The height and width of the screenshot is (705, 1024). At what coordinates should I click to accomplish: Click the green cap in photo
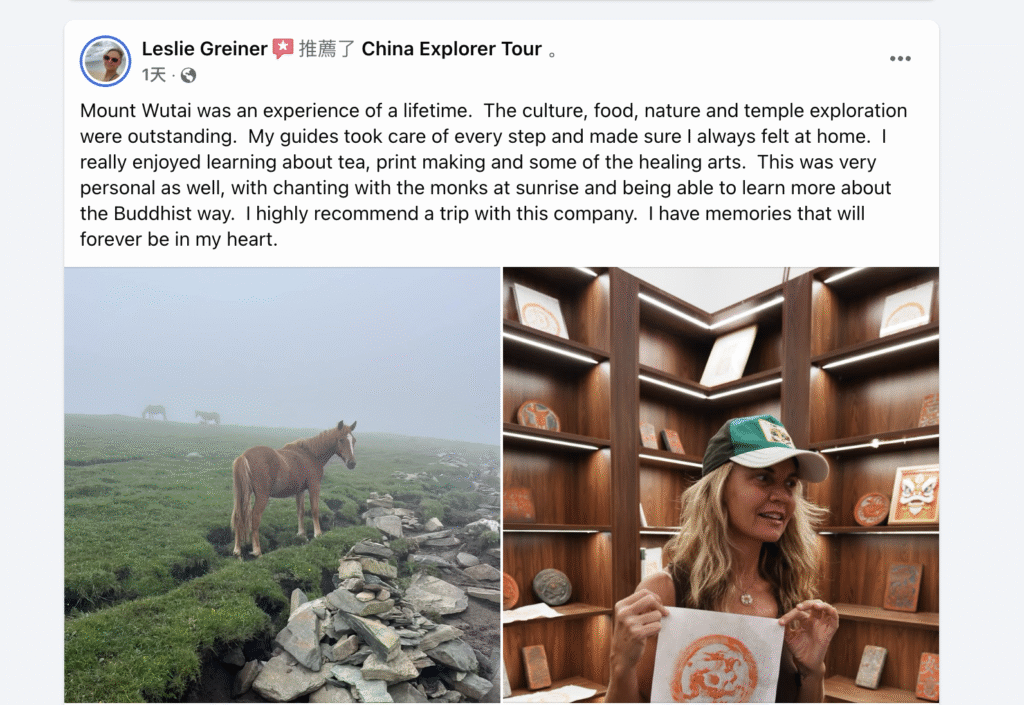[x=762, y=446]
